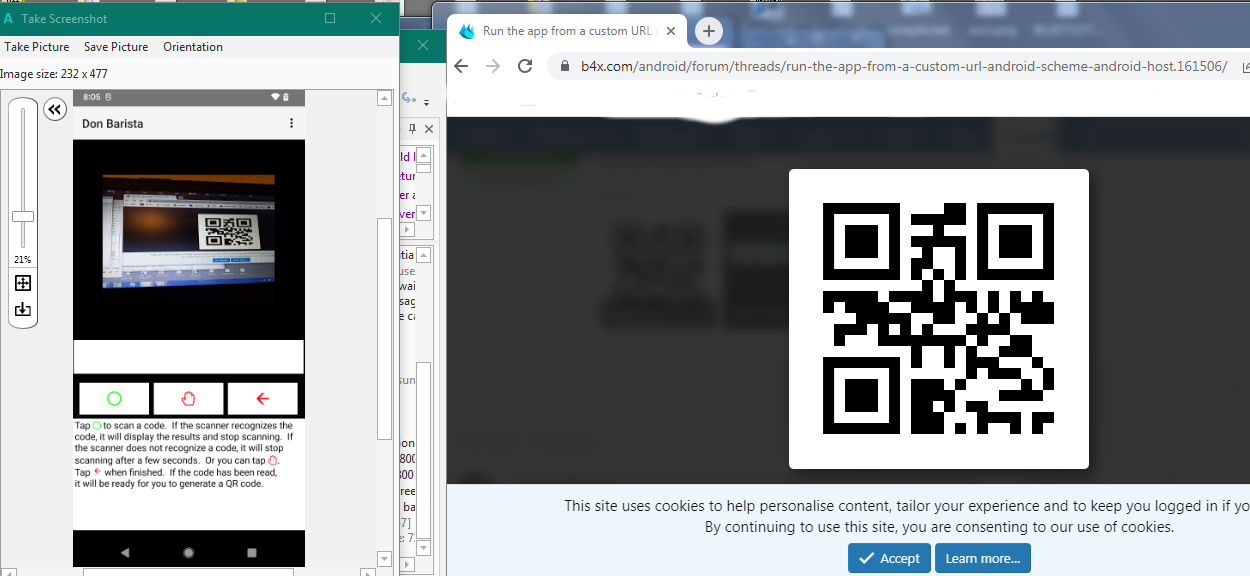The height and width of the screenshot is (576, 1250).
Task: Open the small dropdown arrow in IDE toolbar
Action: [426, 102]
